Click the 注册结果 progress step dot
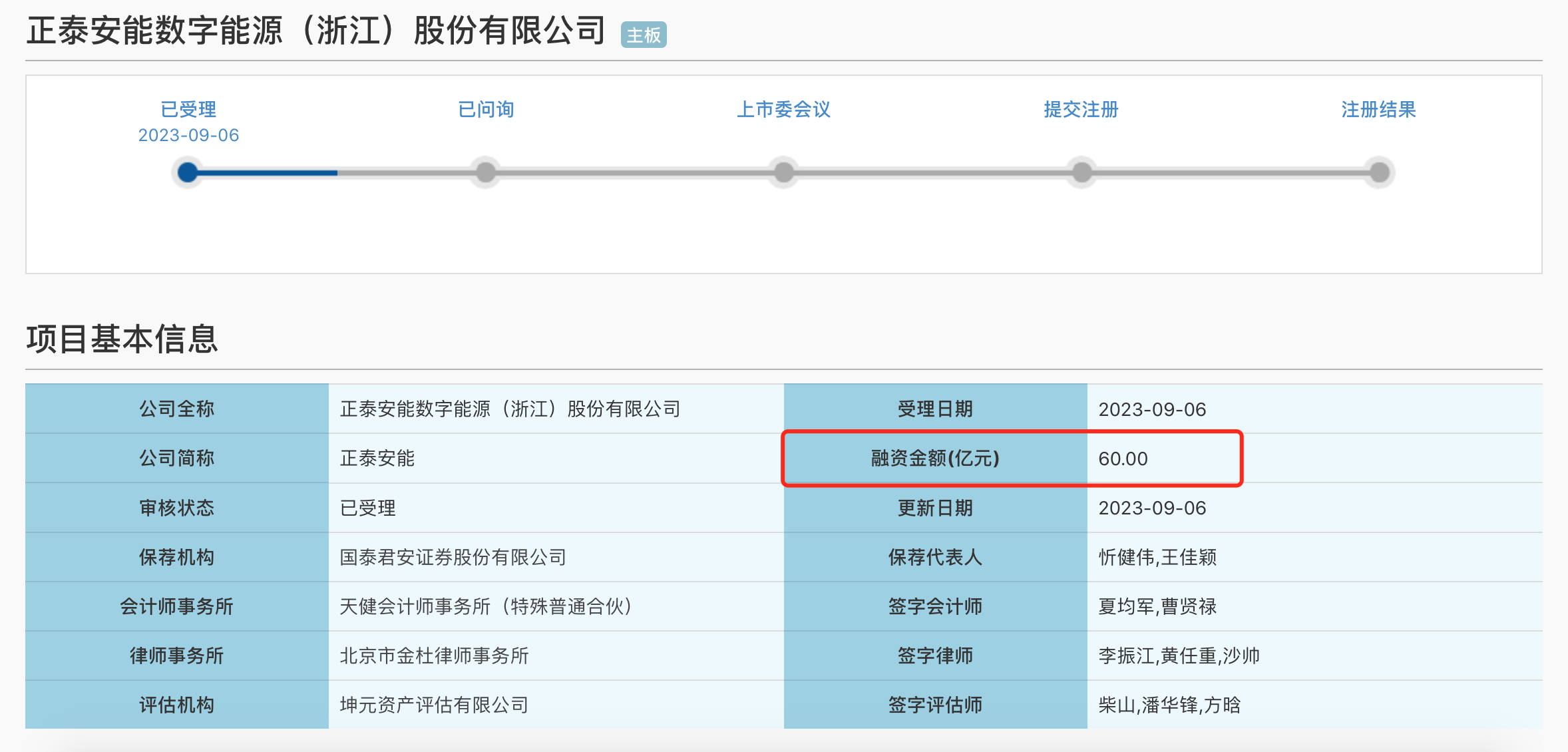The width and height of the screenshot is (1568, 752). pos(1380,172)
